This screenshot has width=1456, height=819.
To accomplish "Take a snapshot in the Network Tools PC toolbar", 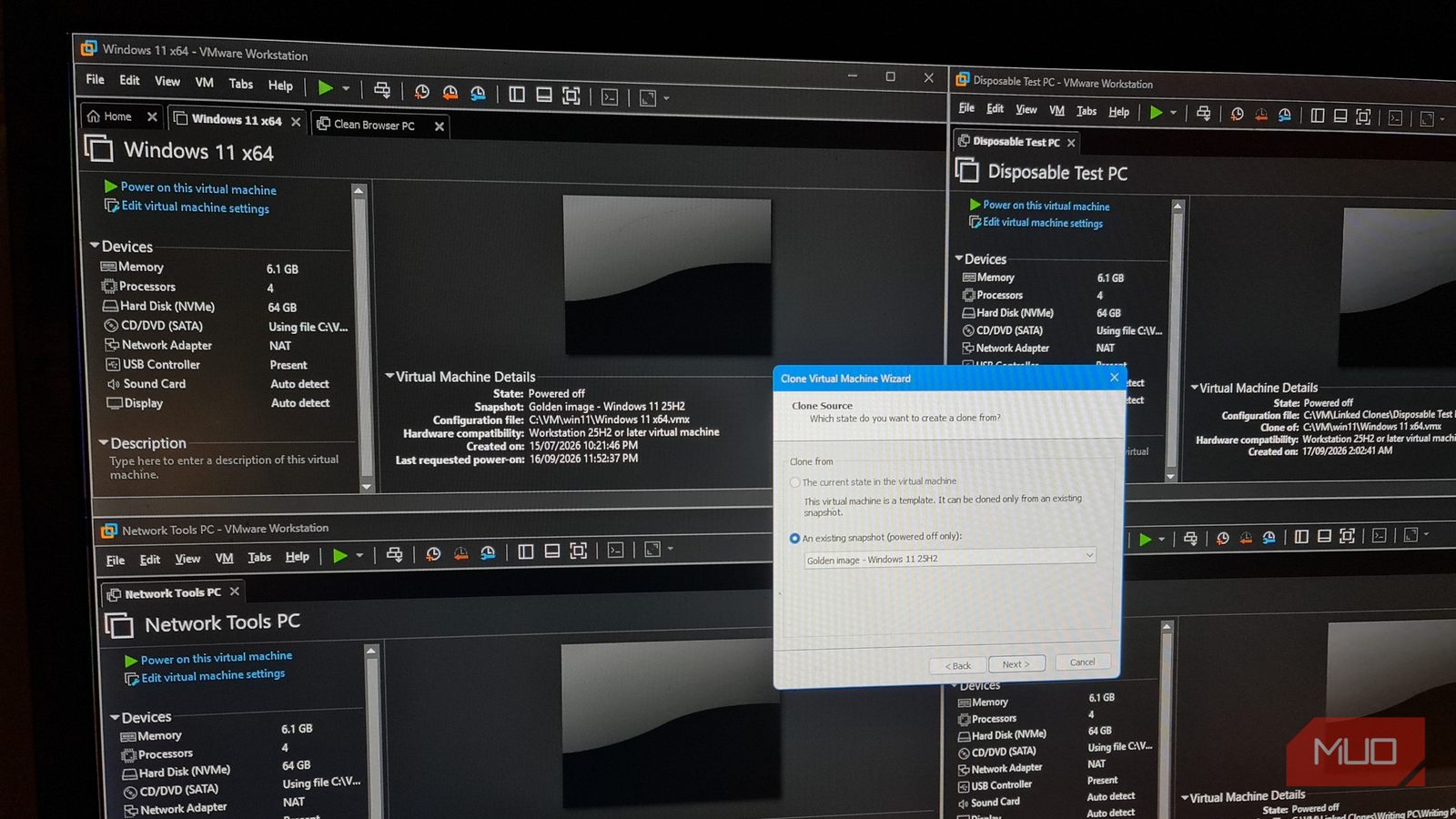I will tap(433, 553).
